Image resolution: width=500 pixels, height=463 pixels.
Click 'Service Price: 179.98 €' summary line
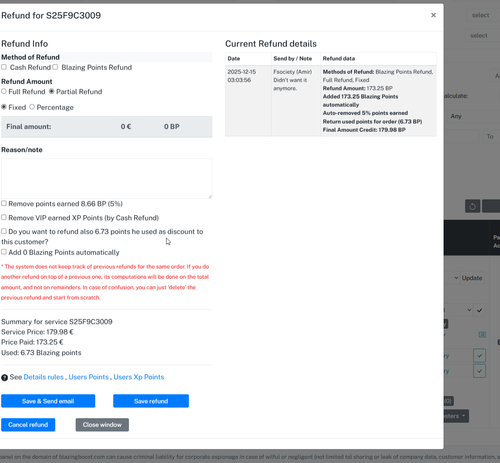[x=37, y=332]
